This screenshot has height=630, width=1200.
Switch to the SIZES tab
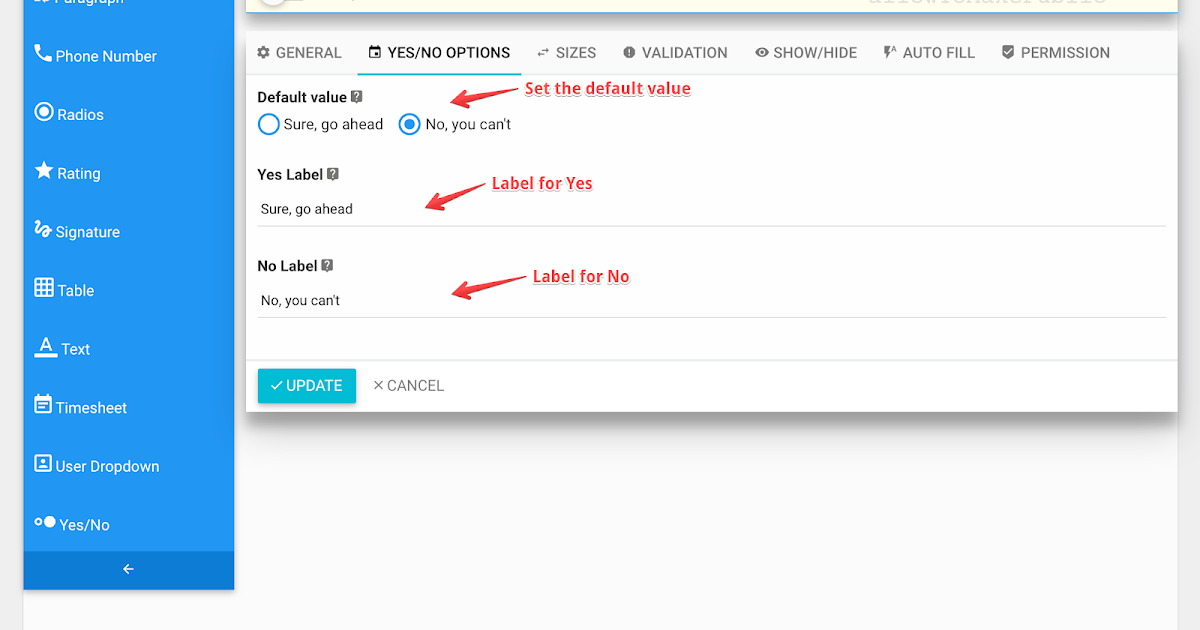coord(566,52)
